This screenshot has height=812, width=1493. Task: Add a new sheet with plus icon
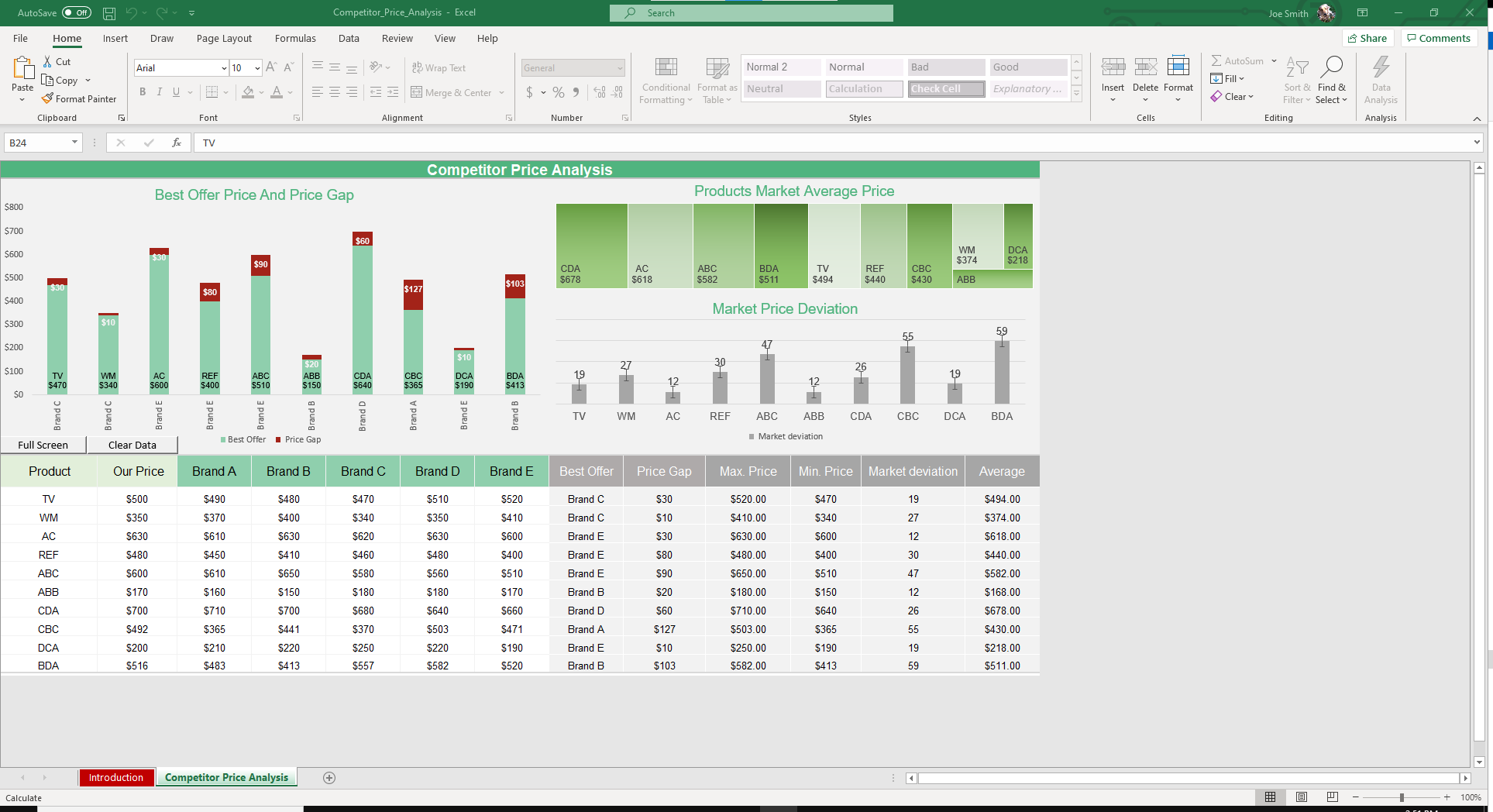[x=329, y=778]
